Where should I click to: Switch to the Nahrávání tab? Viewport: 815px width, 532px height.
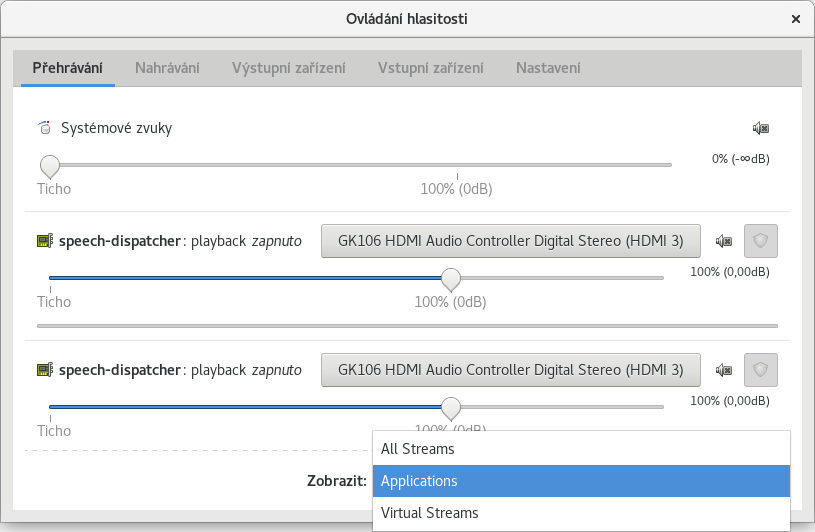tap(167, 68)
